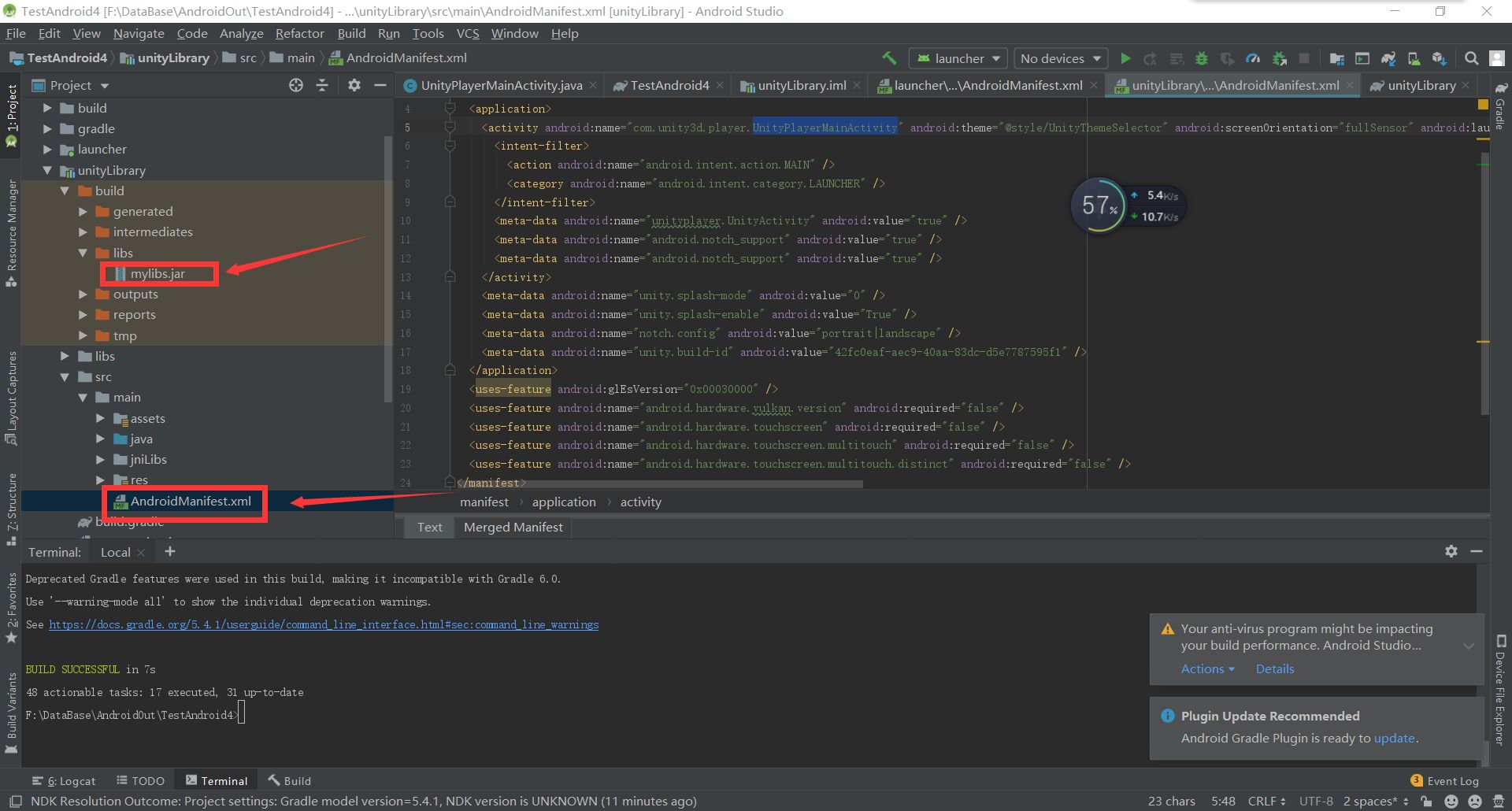Switch to unityLibrary.iml editor tab

tap(802, 85)
